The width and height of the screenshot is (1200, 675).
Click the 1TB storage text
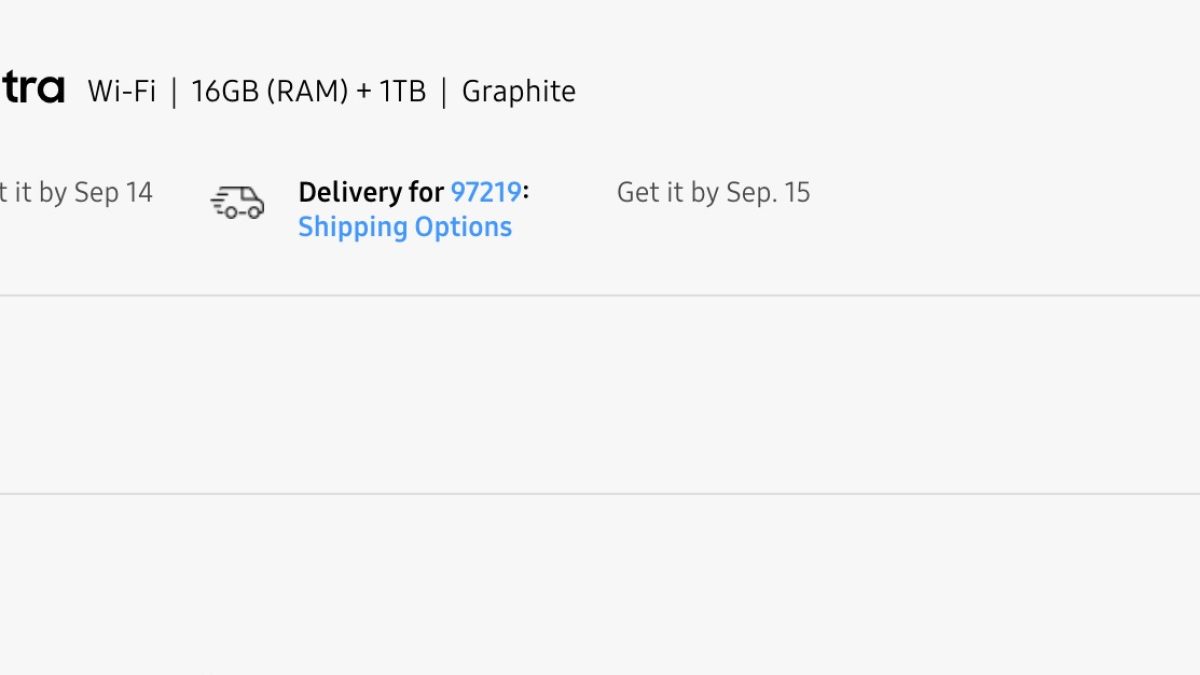[402, 91]
